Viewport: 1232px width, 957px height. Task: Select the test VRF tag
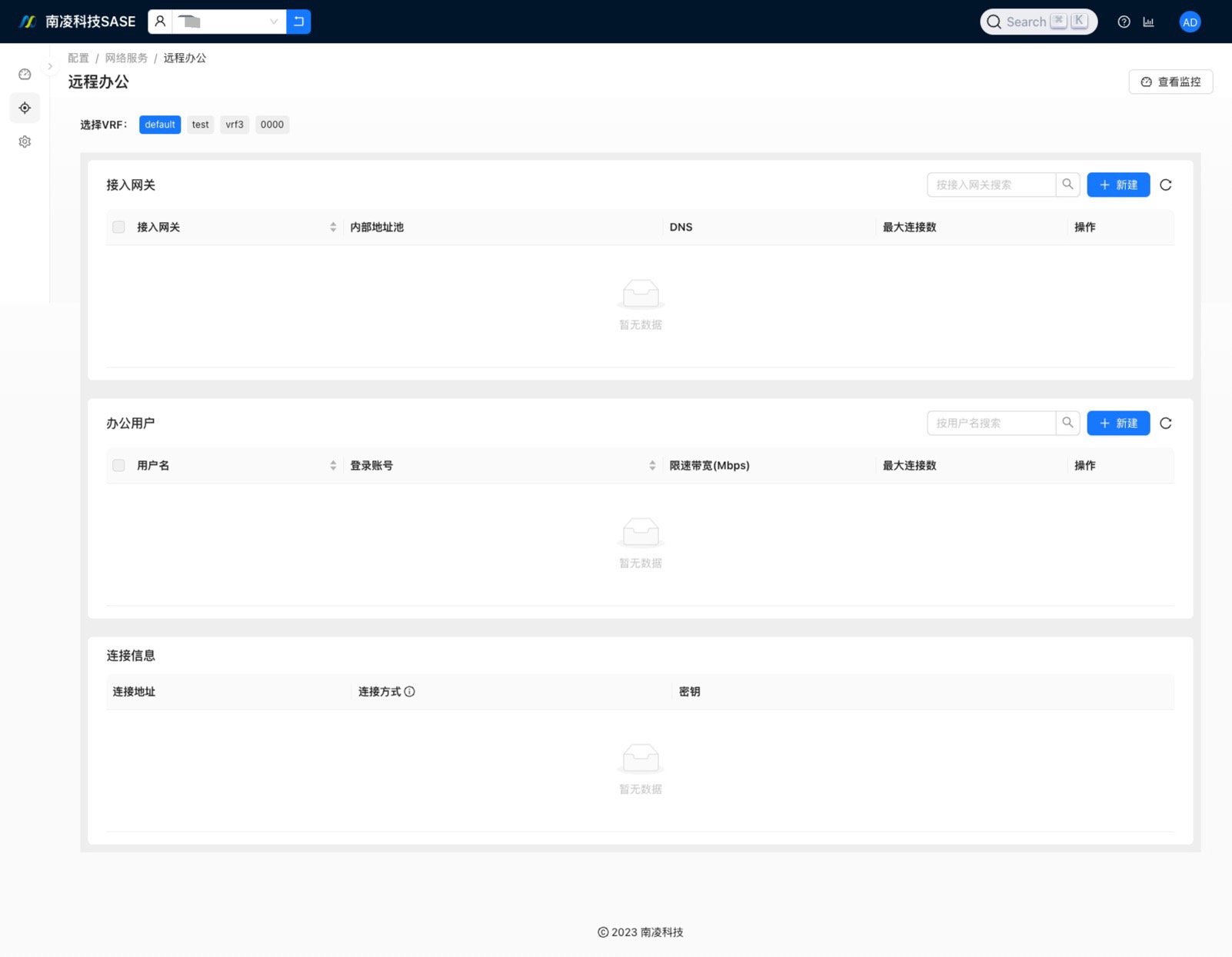pyautogui.click(x=200, y=125)
